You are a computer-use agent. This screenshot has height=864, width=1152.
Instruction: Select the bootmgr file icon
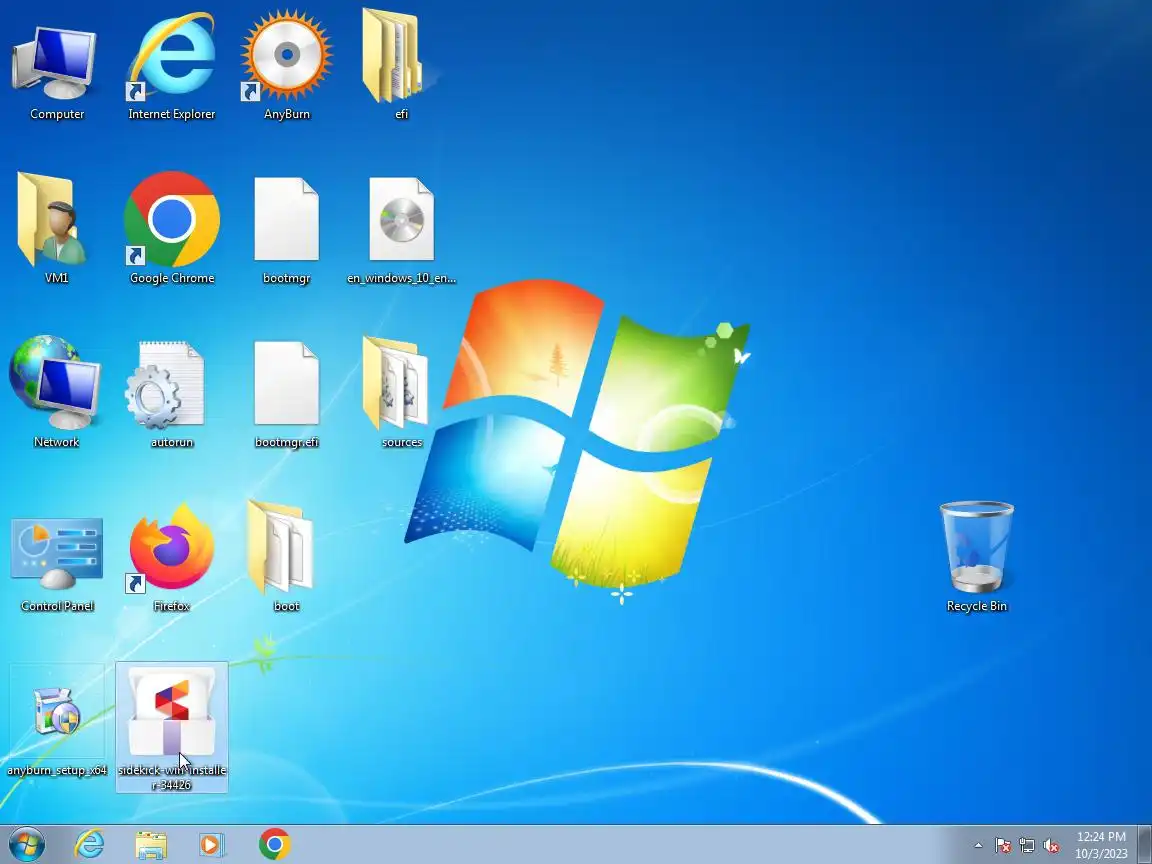(287, 229)
